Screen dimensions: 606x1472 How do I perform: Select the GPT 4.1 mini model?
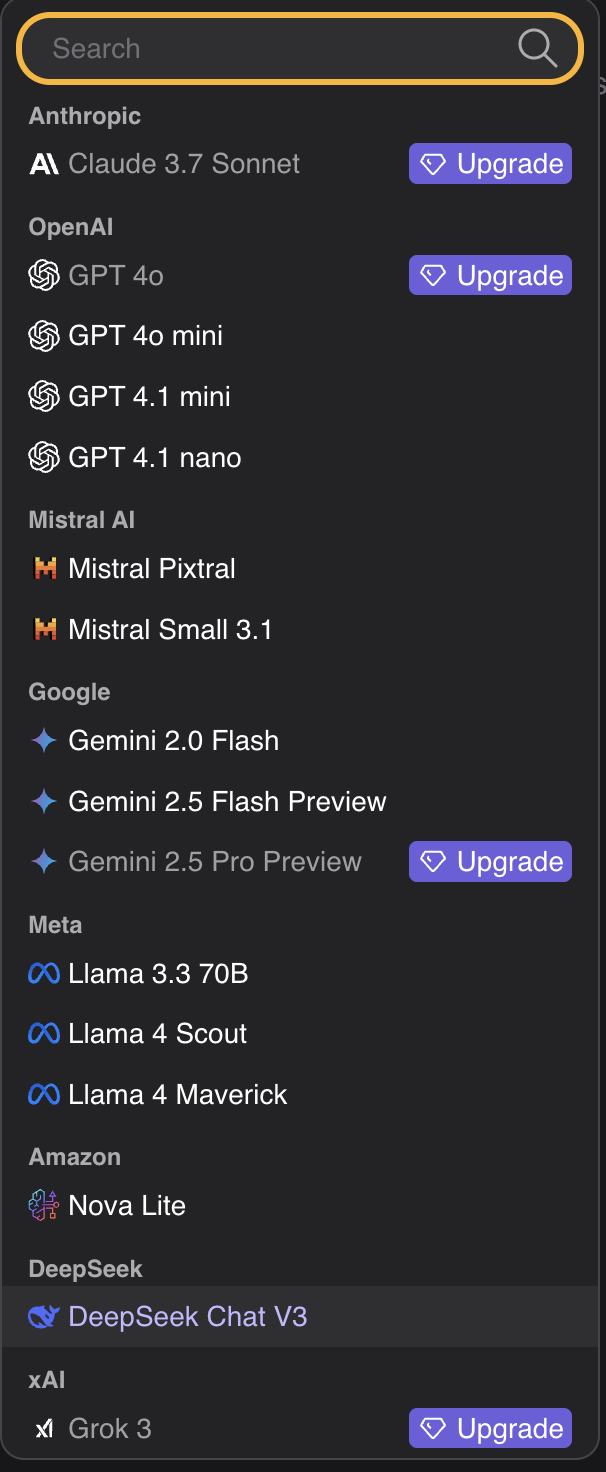(x=149, y=397)
